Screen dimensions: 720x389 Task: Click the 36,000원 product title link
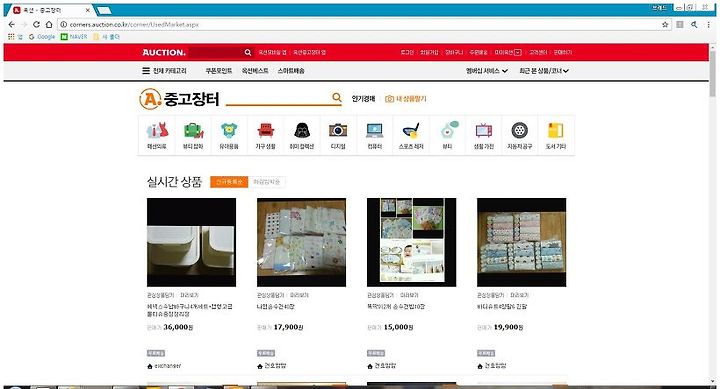pyautogui.click(x=190, y=310)
